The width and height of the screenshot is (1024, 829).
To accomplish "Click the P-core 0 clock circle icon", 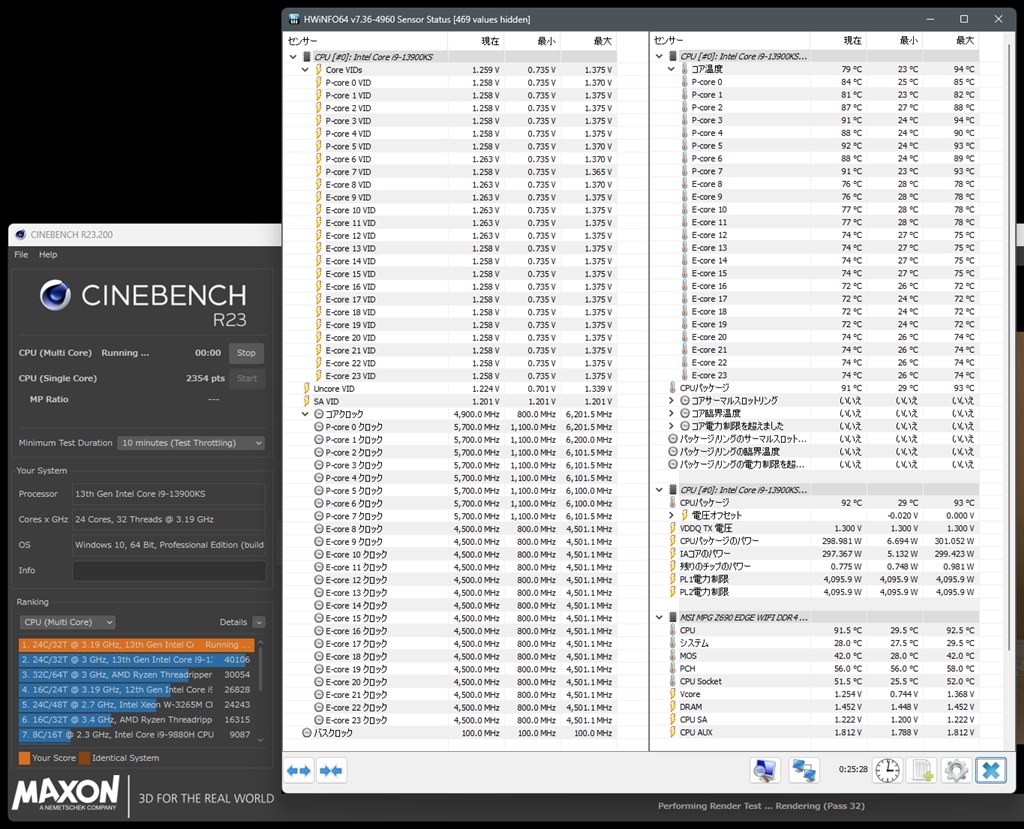I will coord(319,427).
